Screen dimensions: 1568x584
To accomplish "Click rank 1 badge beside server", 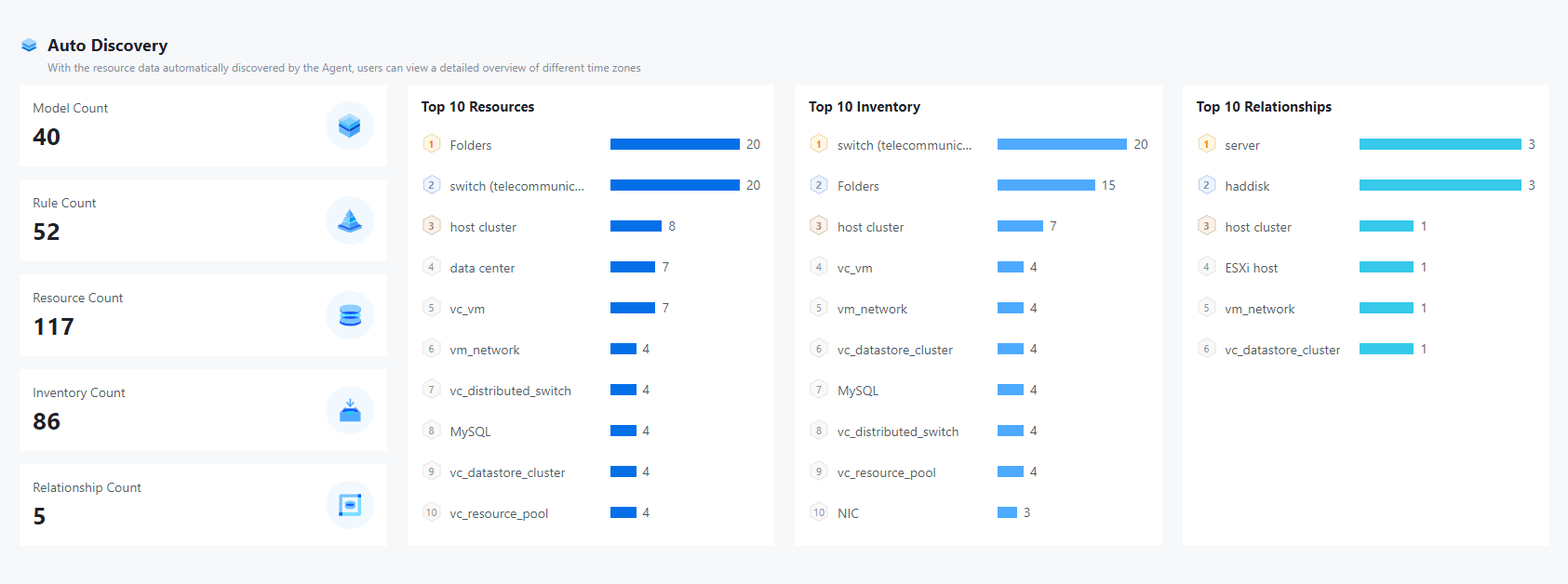I will (1206, 144).
